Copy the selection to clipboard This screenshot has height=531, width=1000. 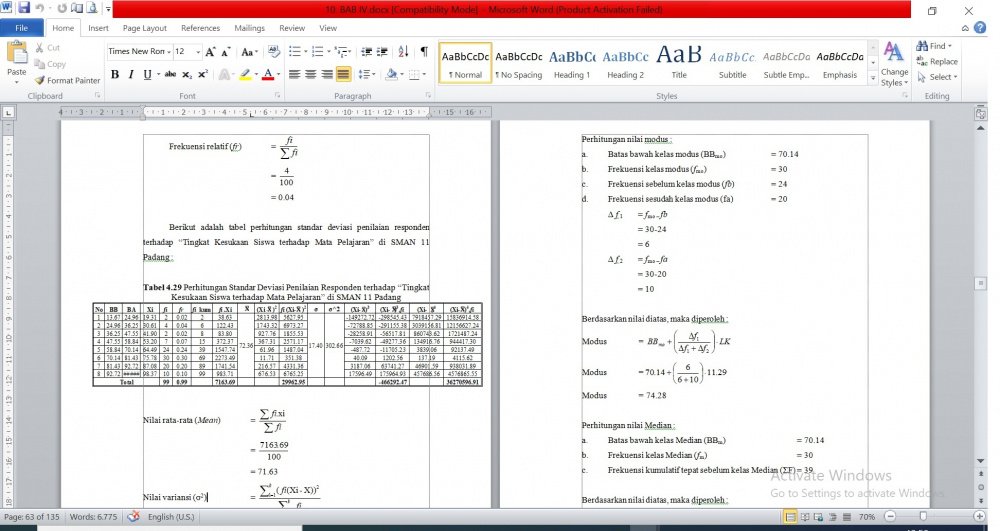coord(50,64)
